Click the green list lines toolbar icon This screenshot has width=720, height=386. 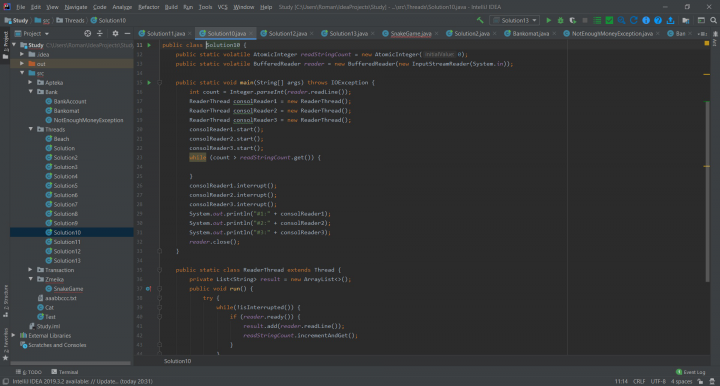coord(597,20)
